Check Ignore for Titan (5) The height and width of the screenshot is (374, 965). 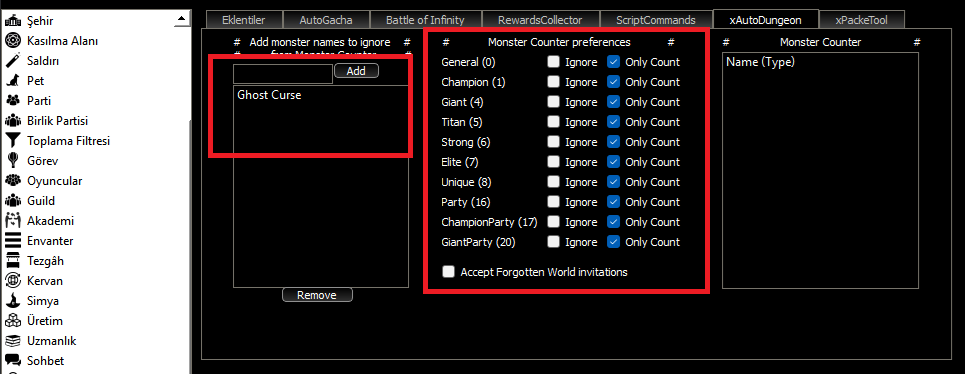tap(554, 122)
